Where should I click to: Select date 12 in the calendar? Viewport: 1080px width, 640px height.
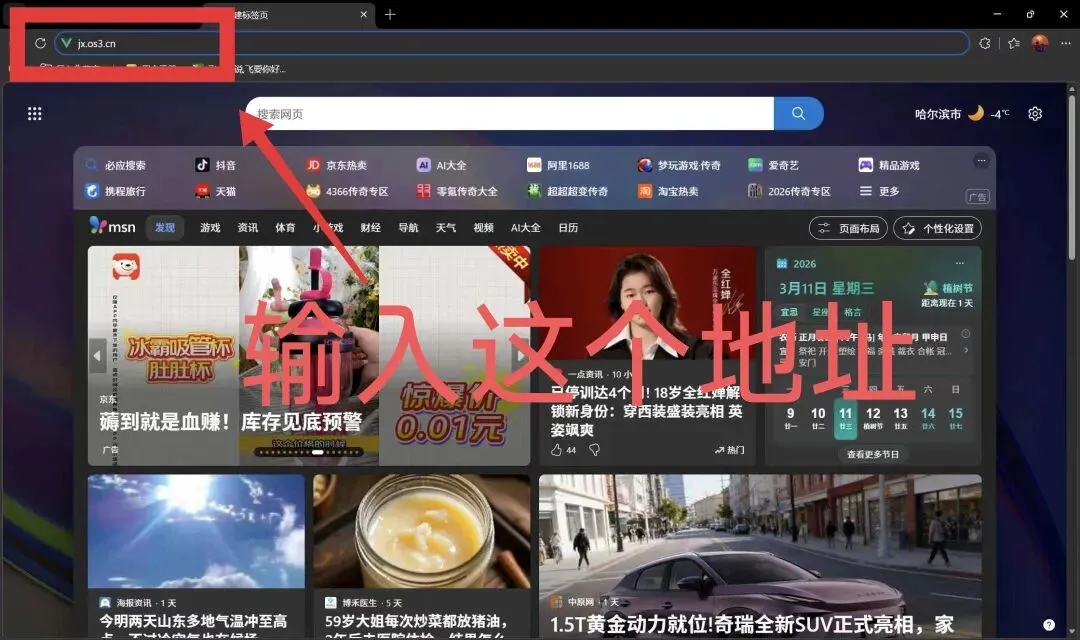tap(873, 417)
